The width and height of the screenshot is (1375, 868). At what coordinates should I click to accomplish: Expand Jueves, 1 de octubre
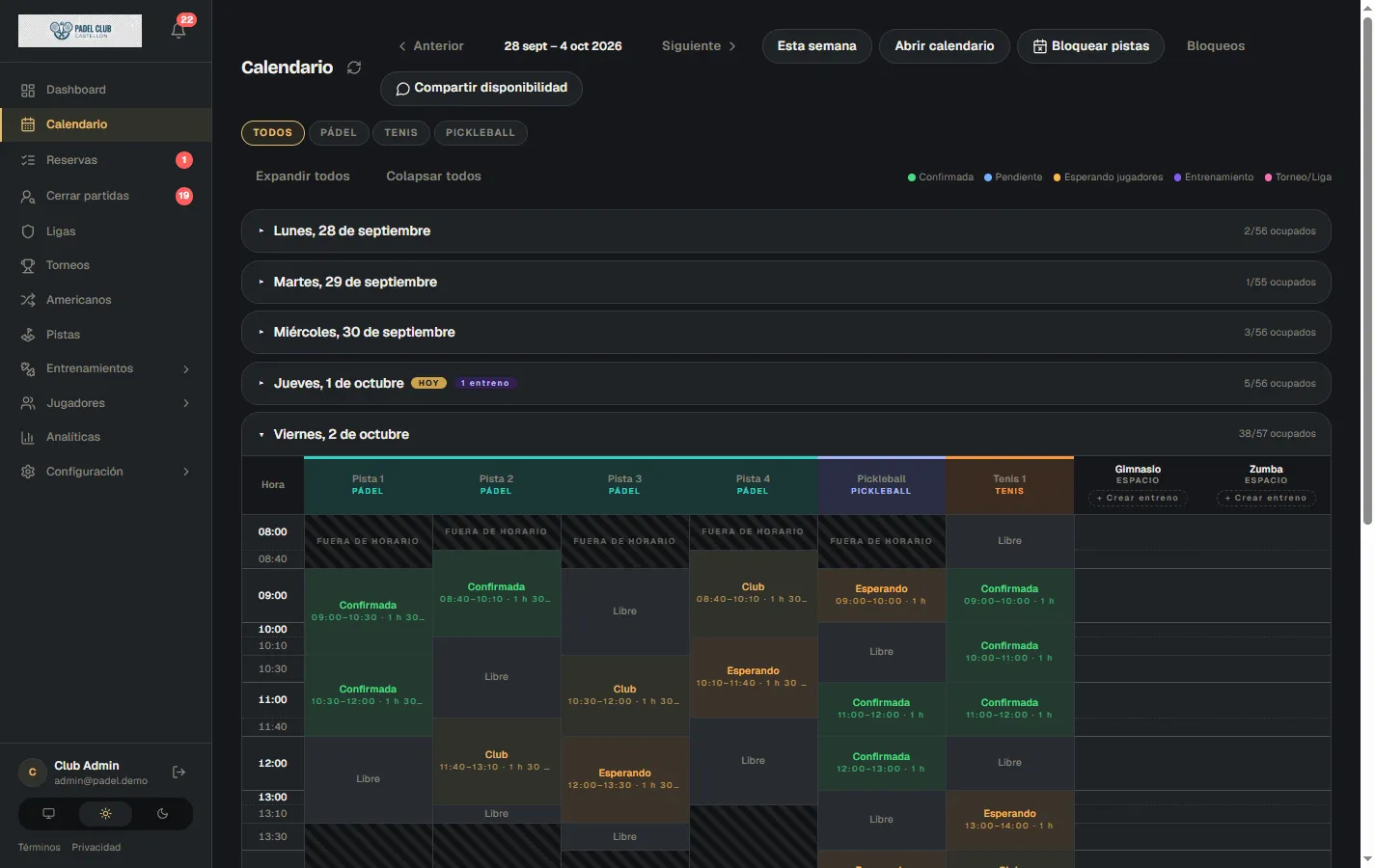(786, 384)
